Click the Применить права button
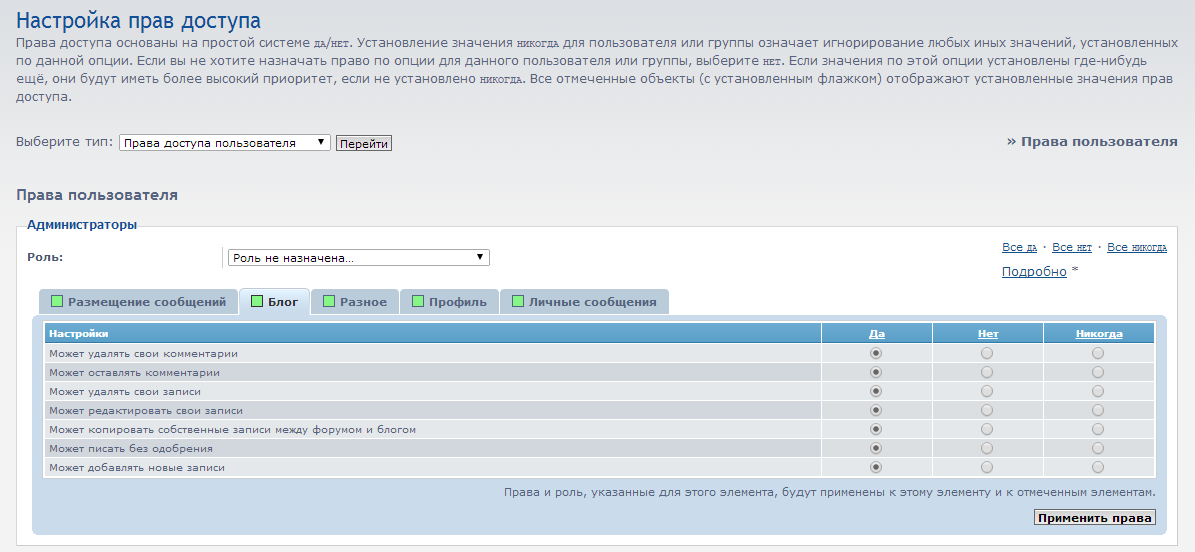1195x552 pixels. coord(1094,518)
